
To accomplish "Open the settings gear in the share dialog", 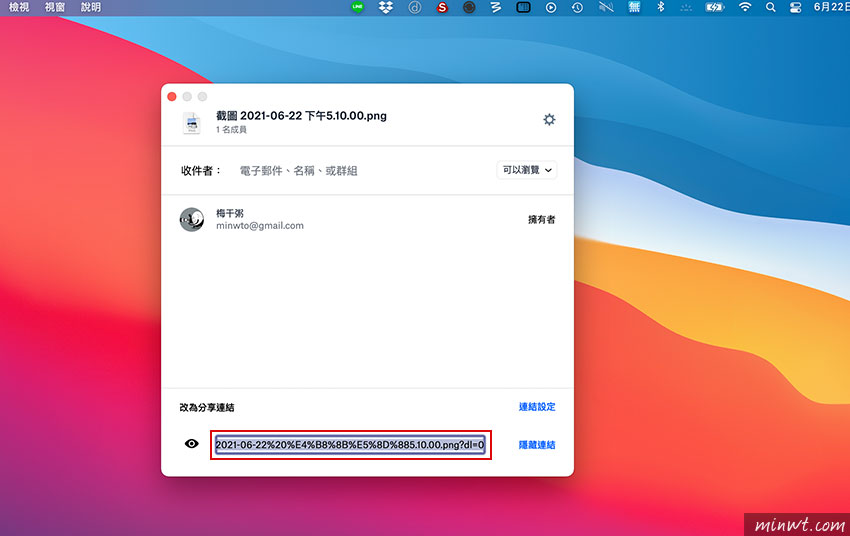I will point(549,120).
